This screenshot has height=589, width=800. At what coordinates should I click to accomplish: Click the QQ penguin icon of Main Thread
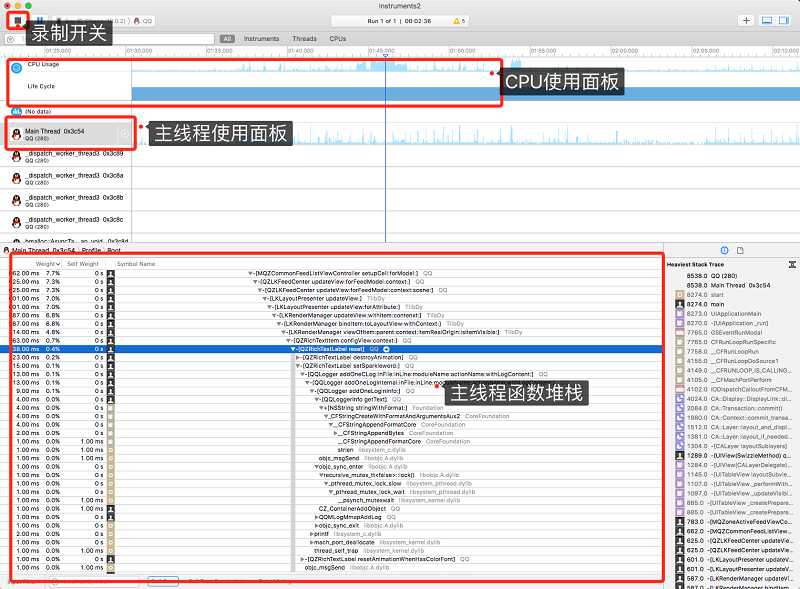click(16, 134)
